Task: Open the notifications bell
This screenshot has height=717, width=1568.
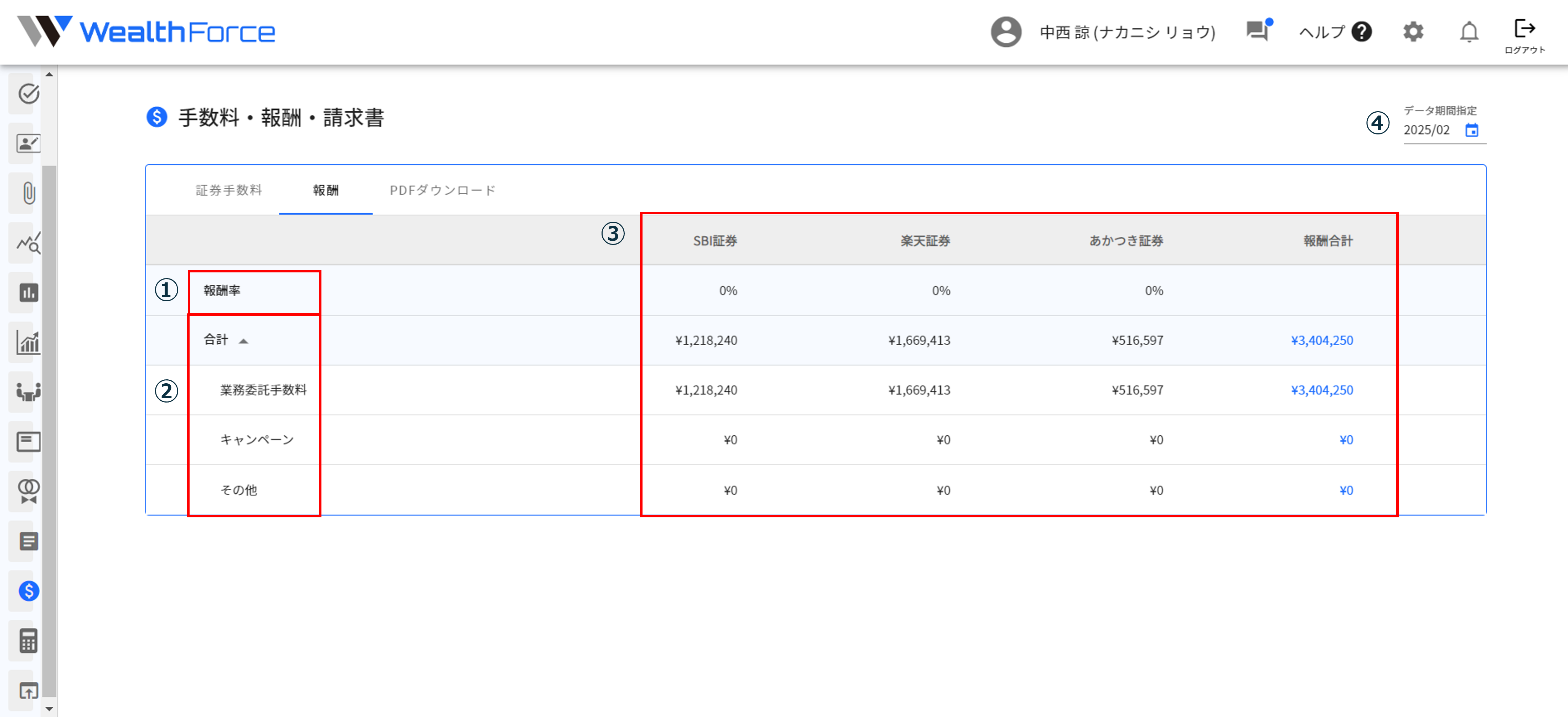Action: click(x=1469, y=32)
